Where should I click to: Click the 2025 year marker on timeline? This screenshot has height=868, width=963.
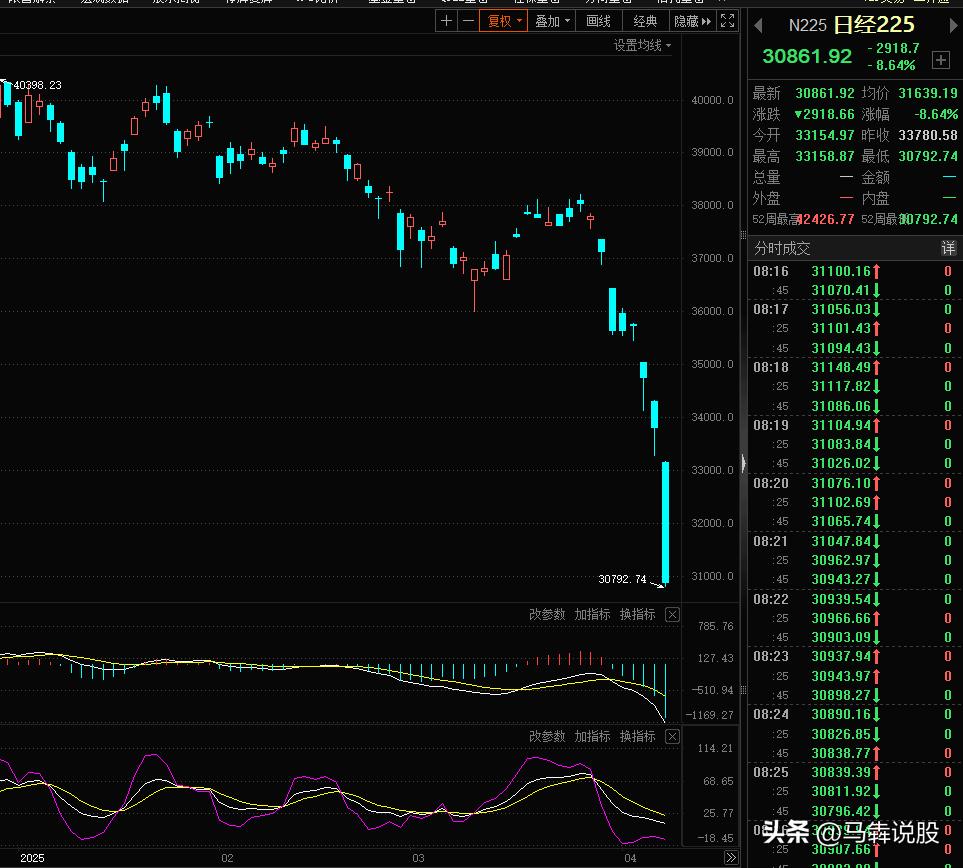(32, 858)
